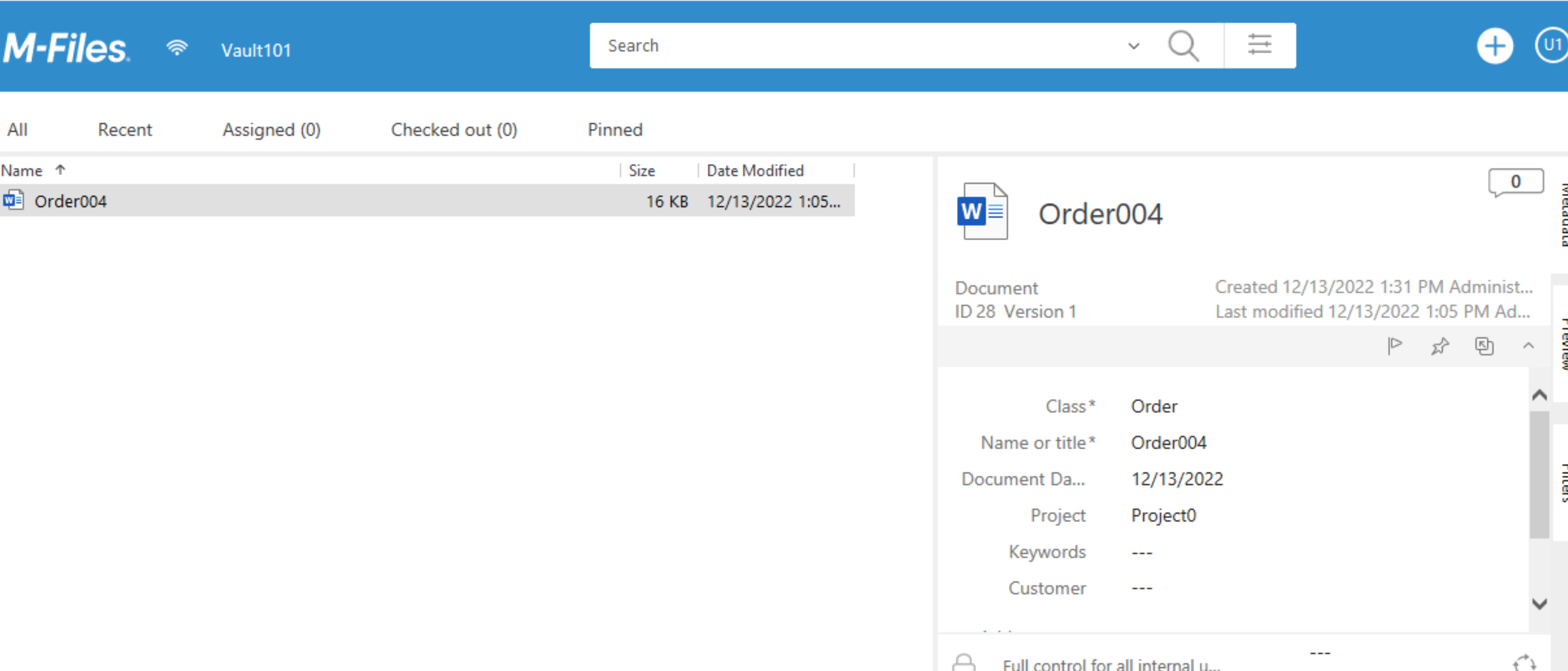
Task: Click the flag follow icon
Action: pos(1395,346)
